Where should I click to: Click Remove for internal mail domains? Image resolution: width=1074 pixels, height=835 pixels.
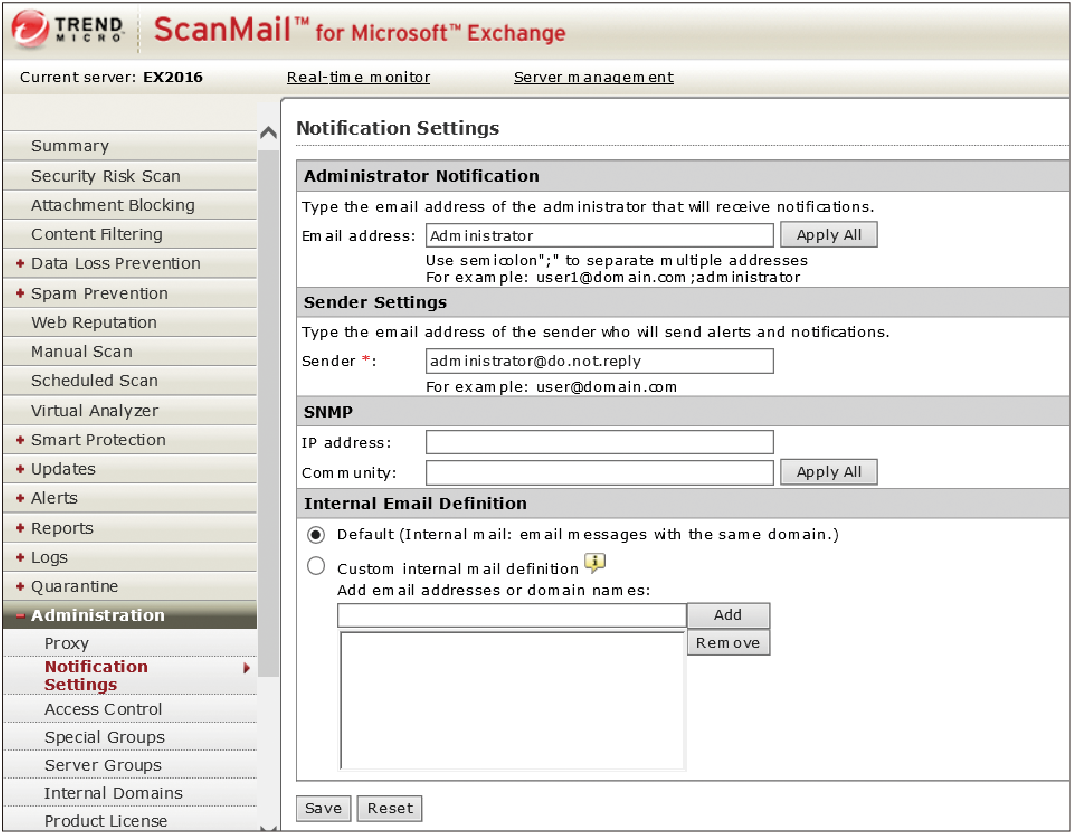pyautogui.click(x=728, y=643)
